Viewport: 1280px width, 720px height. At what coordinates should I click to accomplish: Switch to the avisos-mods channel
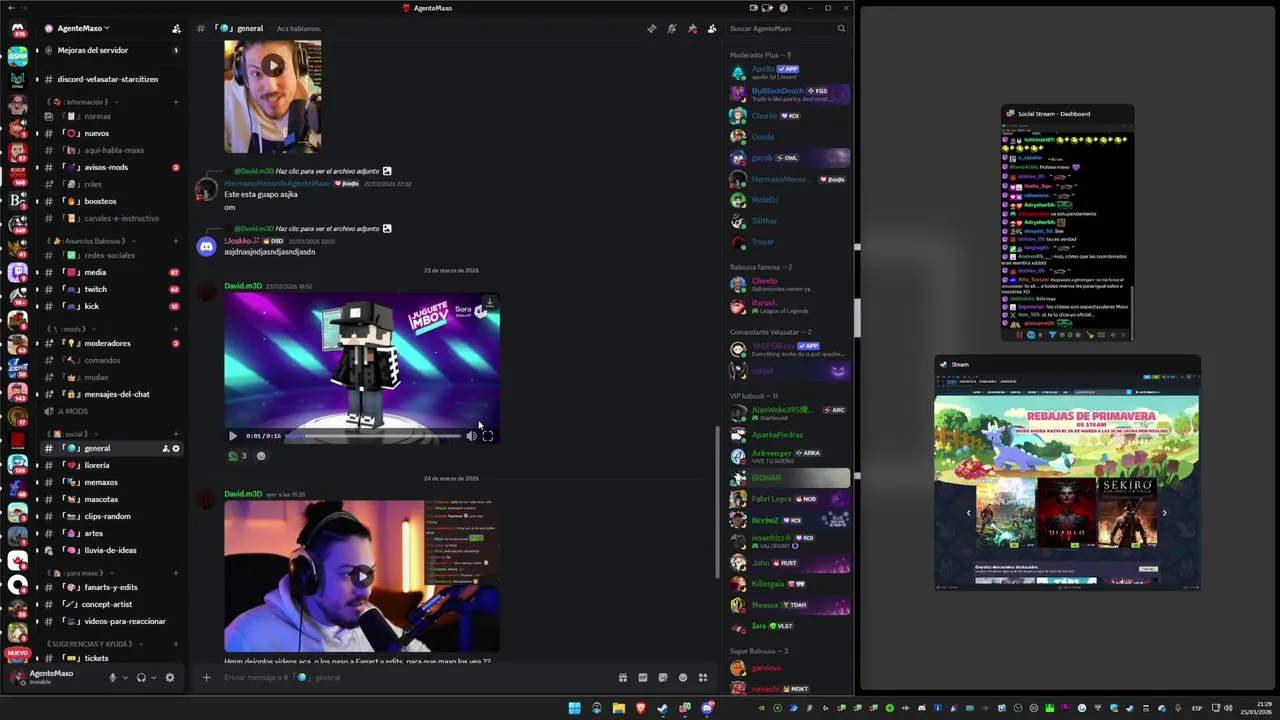[x=110, y=167]
